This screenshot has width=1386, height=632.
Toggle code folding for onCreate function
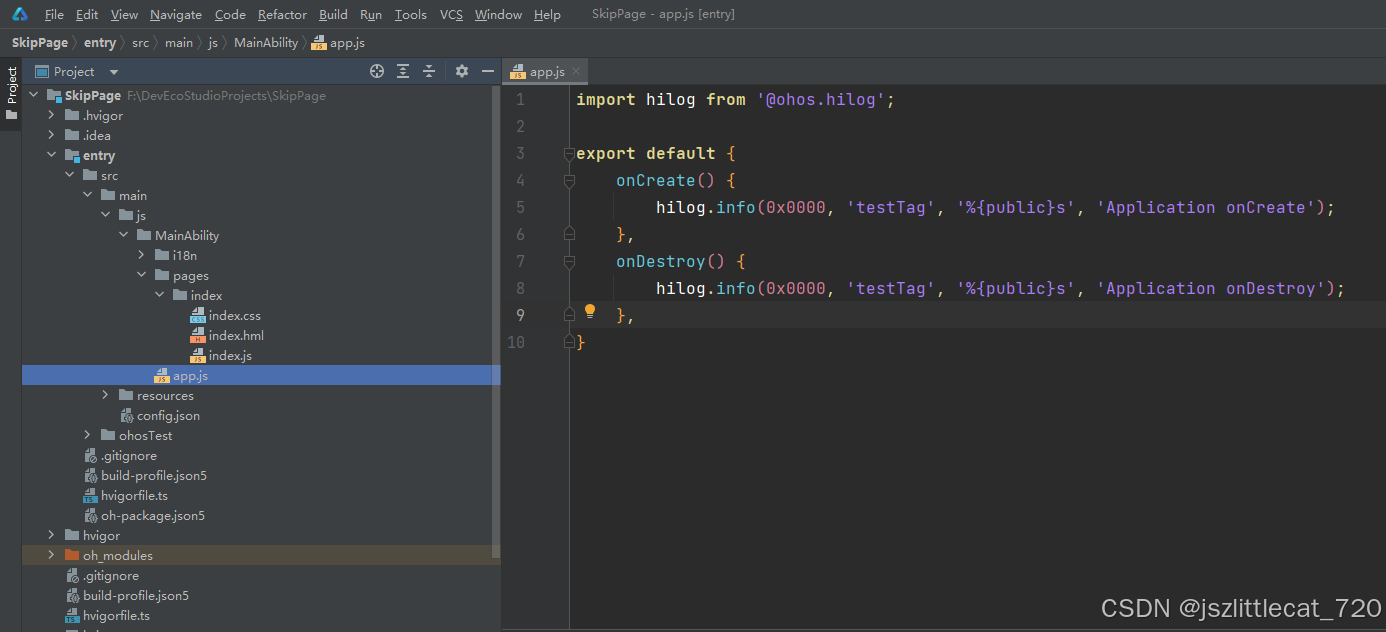point(569,181)
